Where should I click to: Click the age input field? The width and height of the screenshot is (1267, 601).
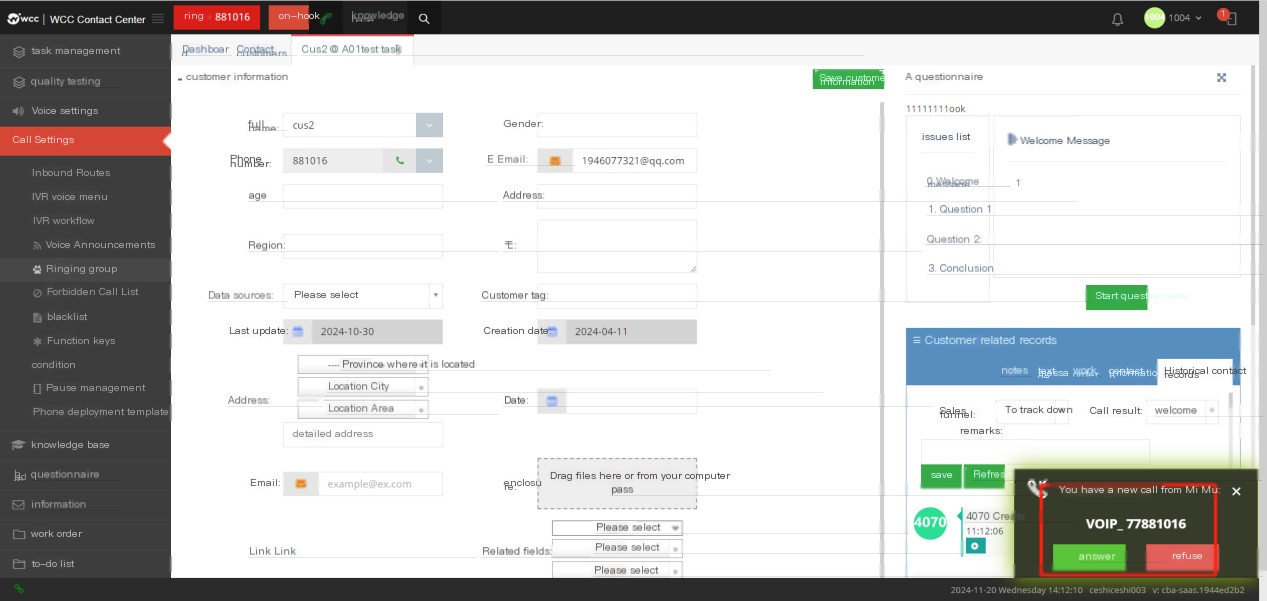(x=363, y=196)
